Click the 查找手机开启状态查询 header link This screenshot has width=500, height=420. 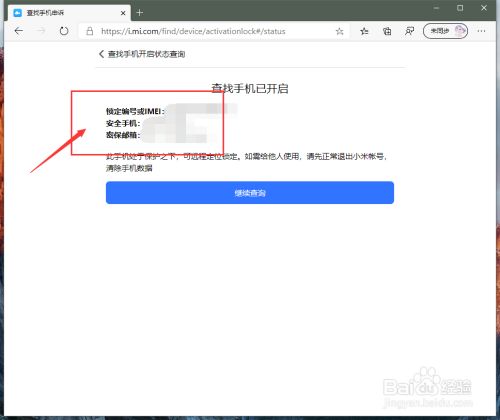pos(146,54)
